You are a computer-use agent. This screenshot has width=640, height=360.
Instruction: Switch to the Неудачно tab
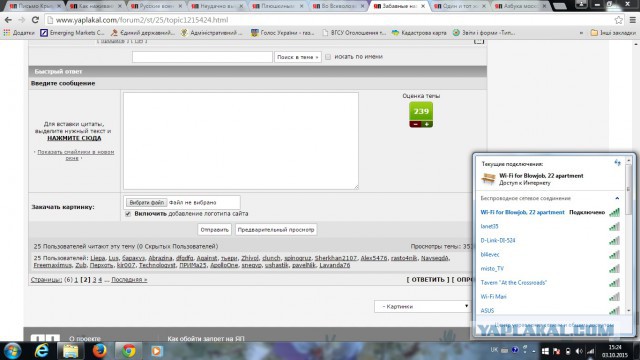click(217, 6)
